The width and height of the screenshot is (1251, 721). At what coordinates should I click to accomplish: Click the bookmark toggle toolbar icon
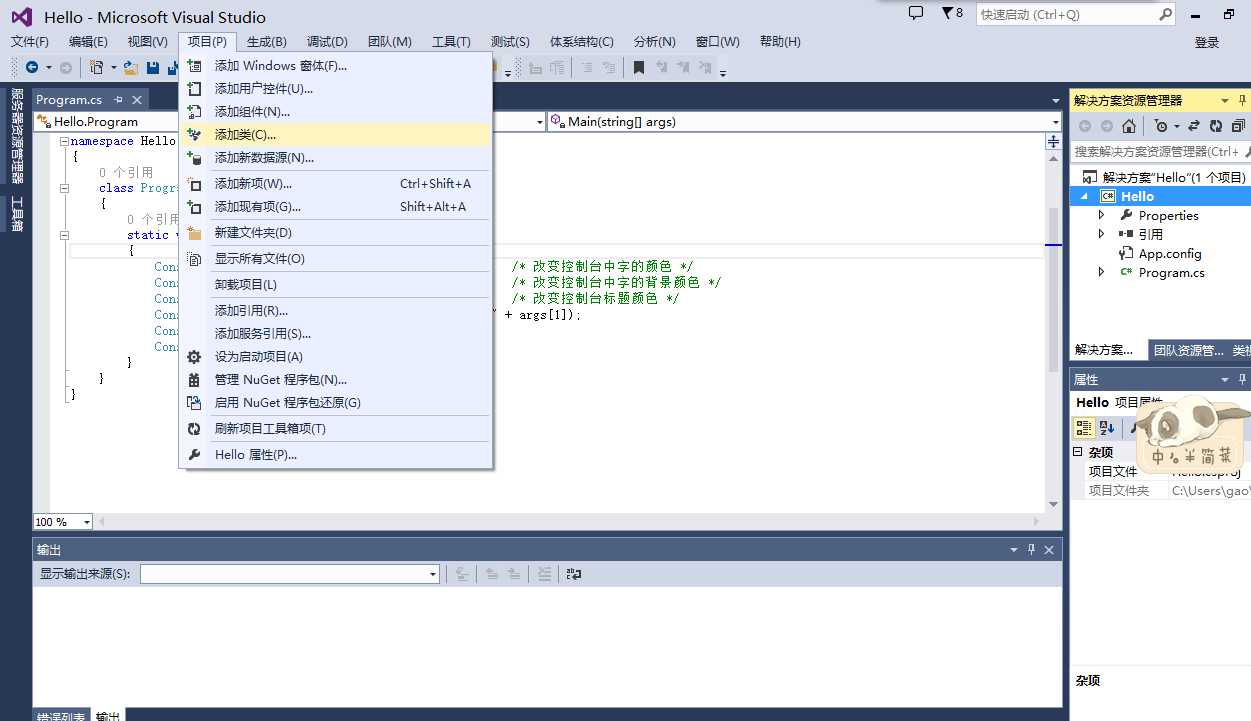[639, 68]
